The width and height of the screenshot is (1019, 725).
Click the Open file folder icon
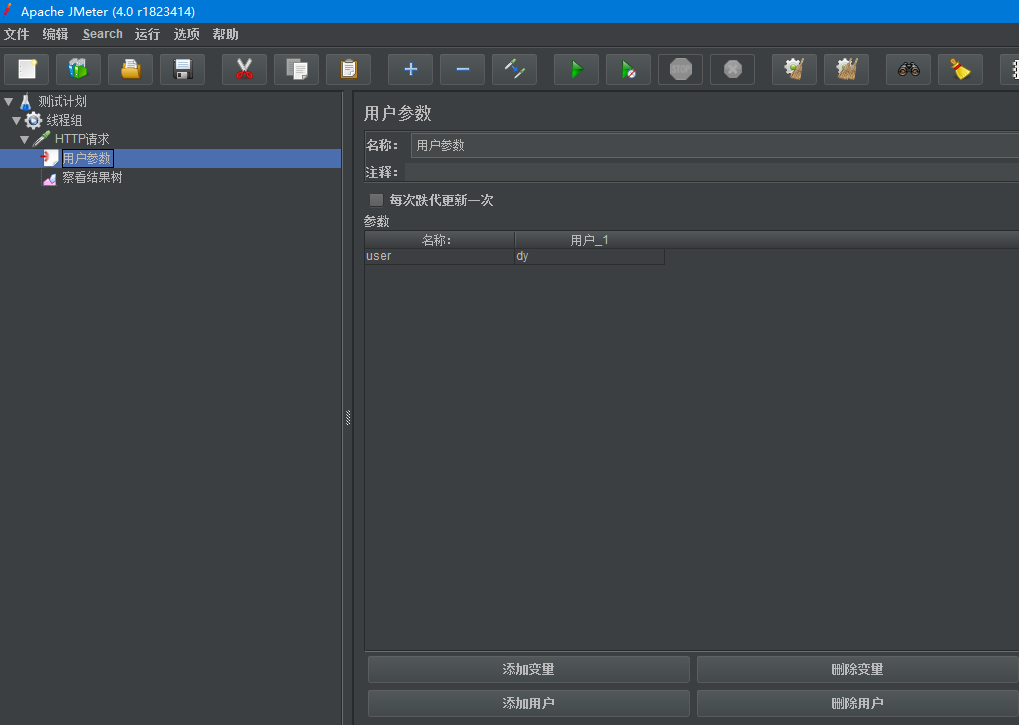[x=130, y=69]
